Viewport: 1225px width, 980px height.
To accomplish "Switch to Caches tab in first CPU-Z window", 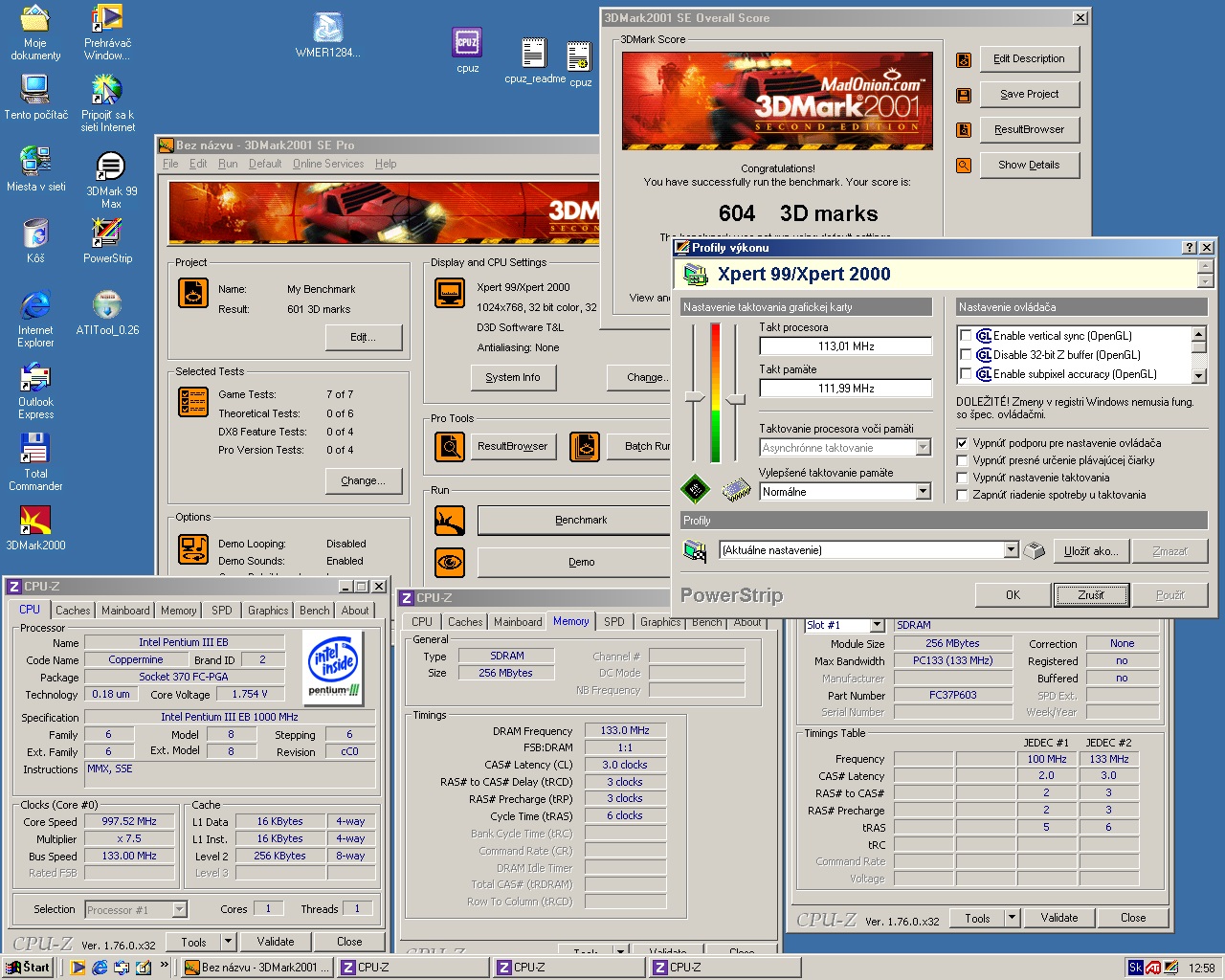I will [x=73, y=611].
